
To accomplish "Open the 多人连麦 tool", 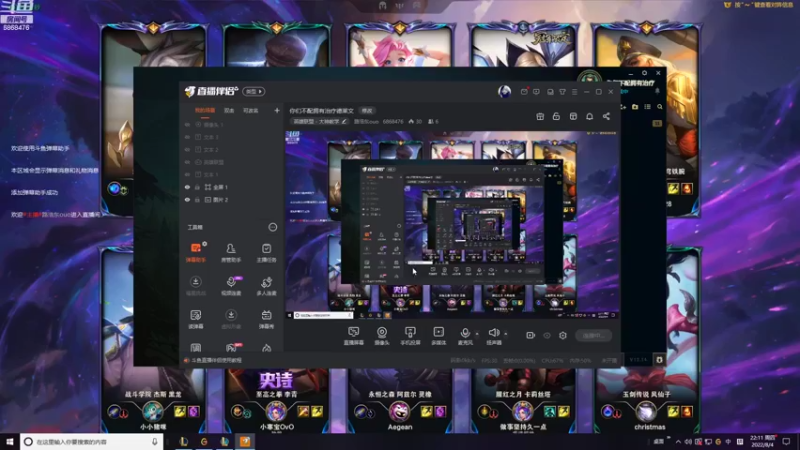I will [x=266, y=286].
